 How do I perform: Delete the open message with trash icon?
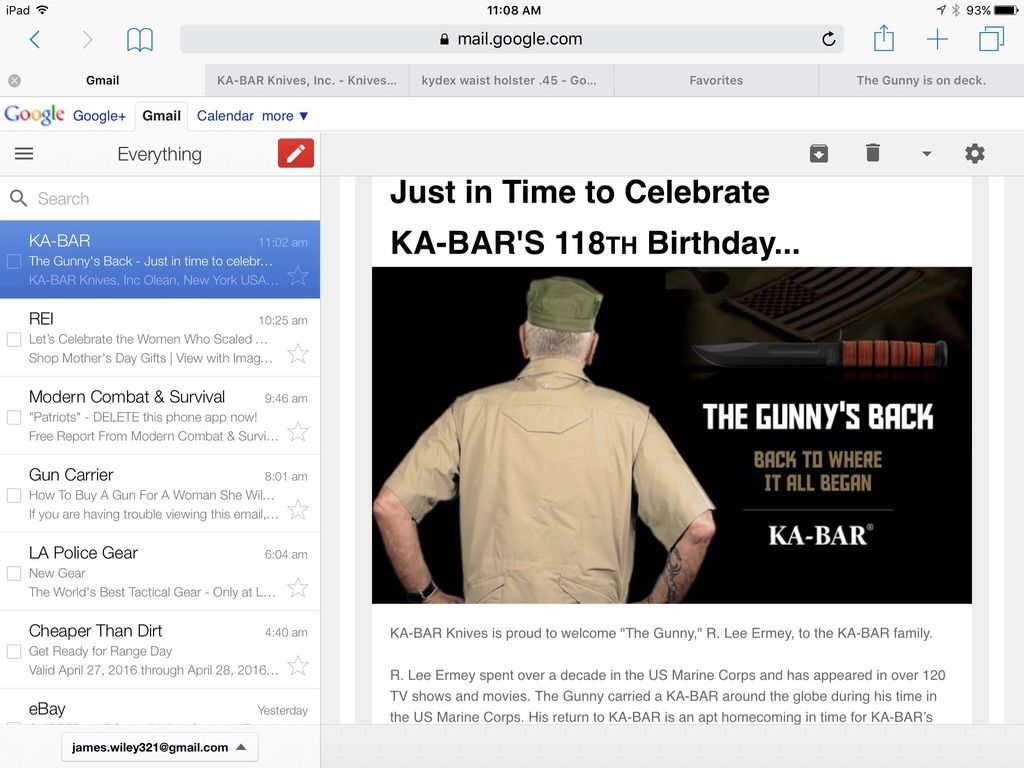(x=872, y=153)
